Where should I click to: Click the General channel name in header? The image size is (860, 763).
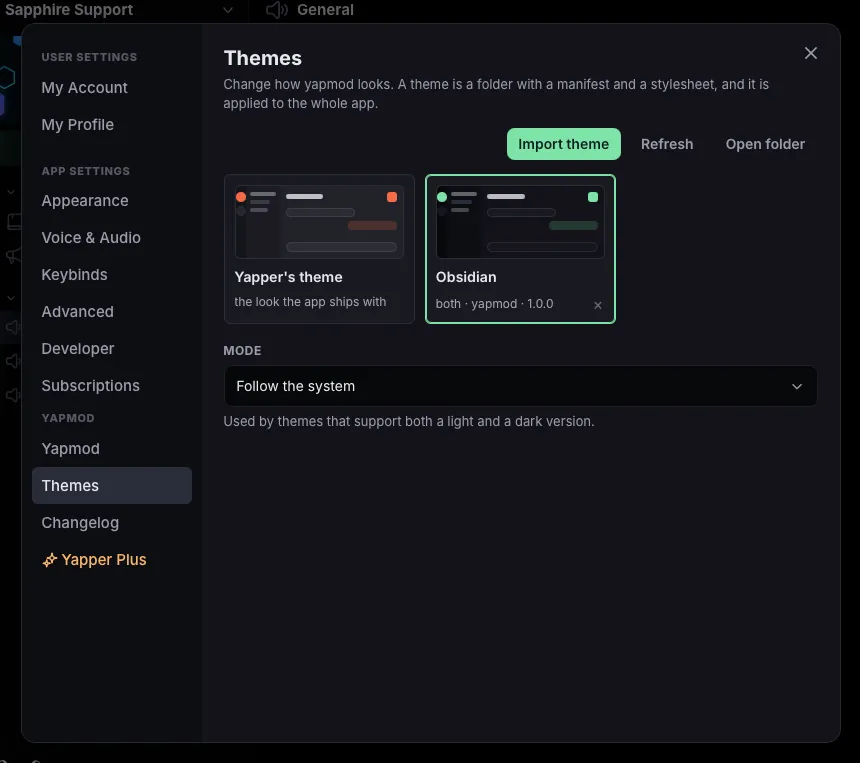(x=325, y=10)
